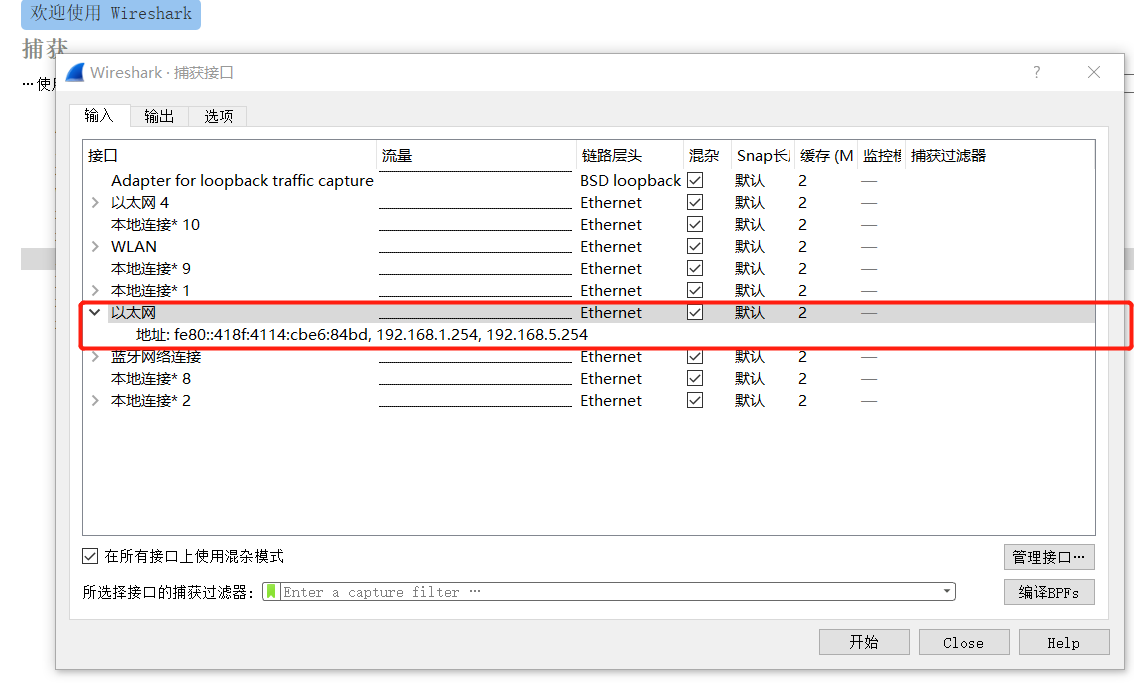This screenshot has width=1134, height=696.
Task: Toggle promiscuous checkbox for 以太网 4 row
Action: (695, 202)
